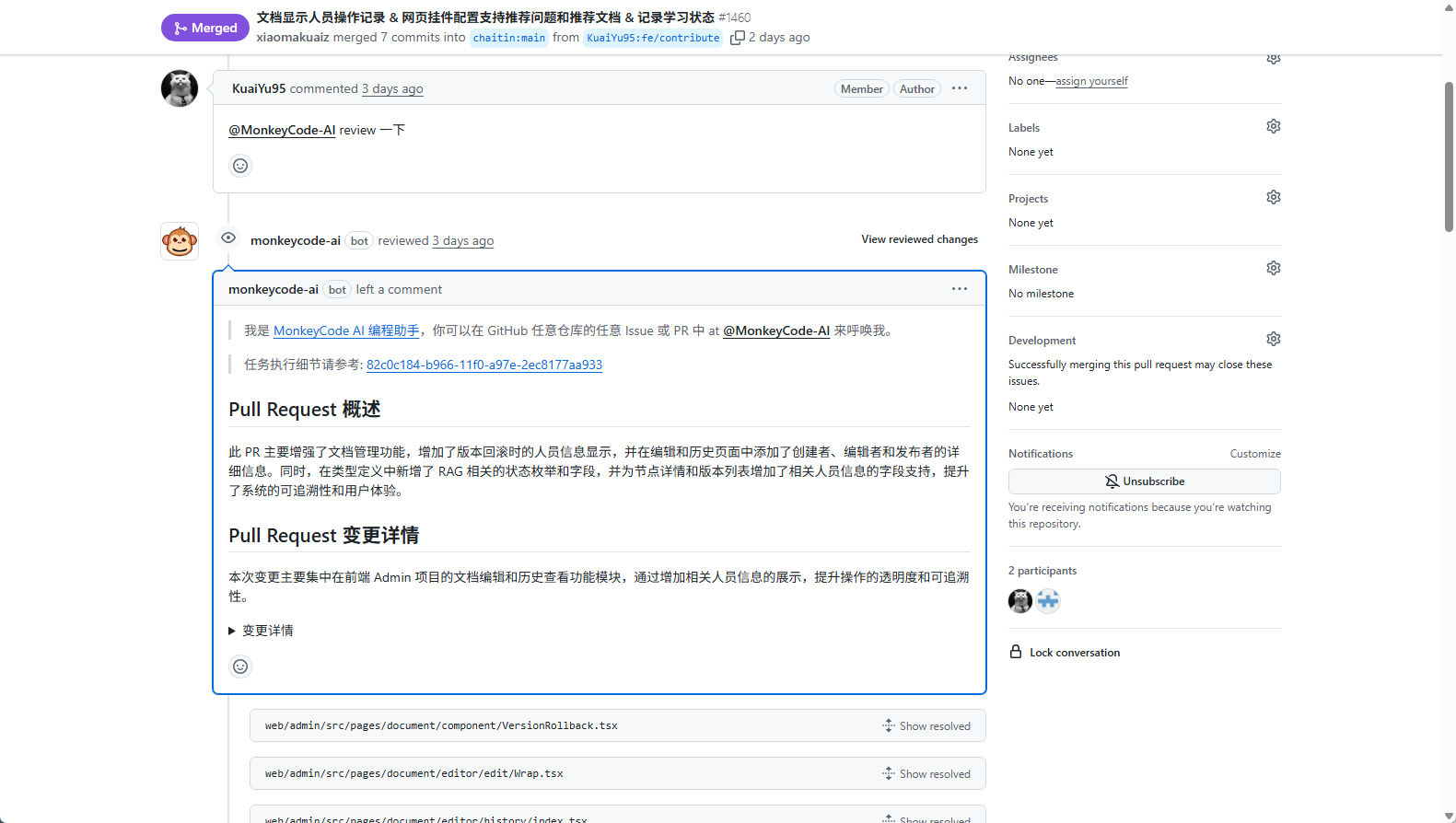1456x823 pixels.
Task: Open Assignees gear settings
Action: pyautogui.click(x=1274, y=58)
